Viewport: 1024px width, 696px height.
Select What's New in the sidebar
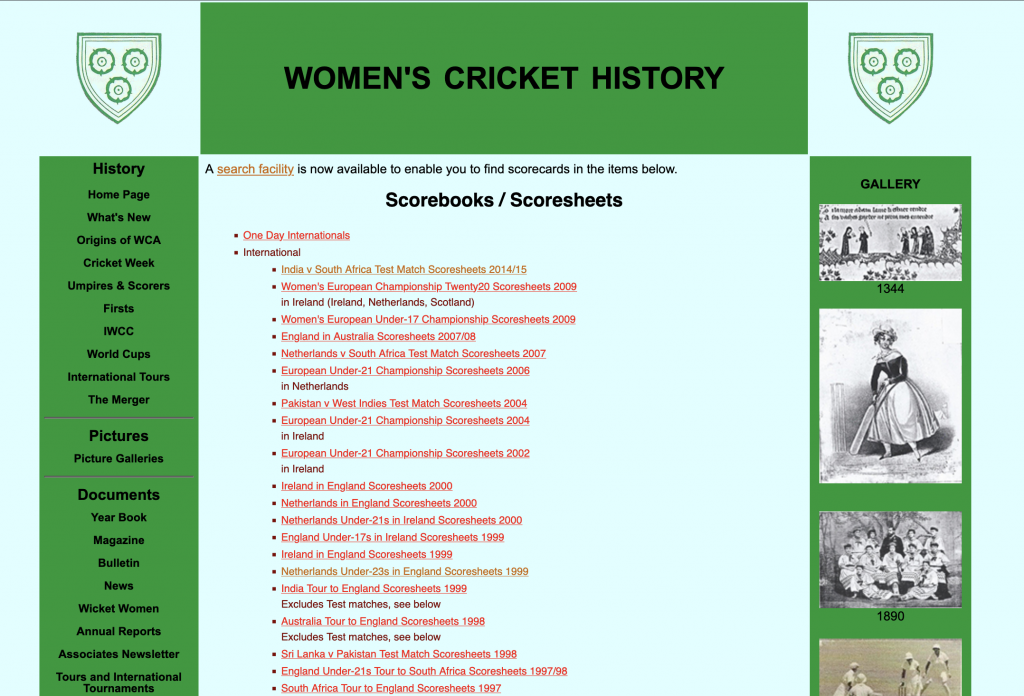coord(119,217)
